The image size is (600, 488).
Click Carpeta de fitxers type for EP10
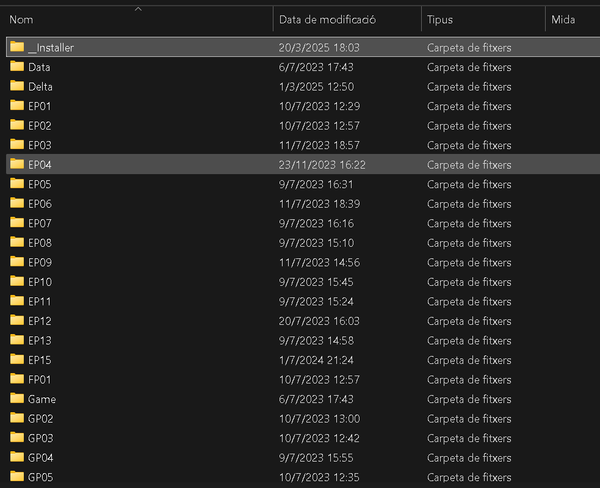469,282
